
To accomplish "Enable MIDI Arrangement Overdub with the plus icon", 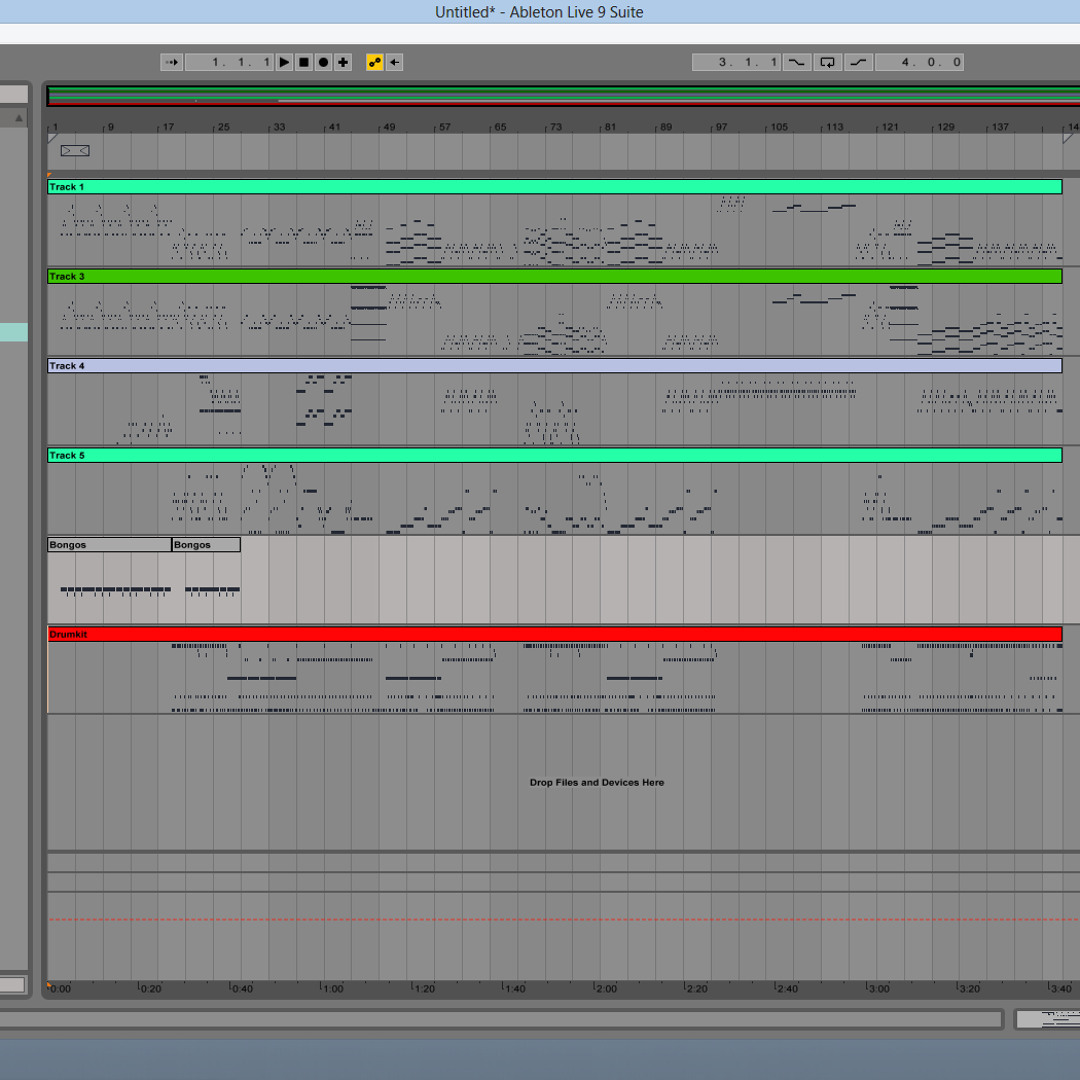I will click(x=344, y=62).
